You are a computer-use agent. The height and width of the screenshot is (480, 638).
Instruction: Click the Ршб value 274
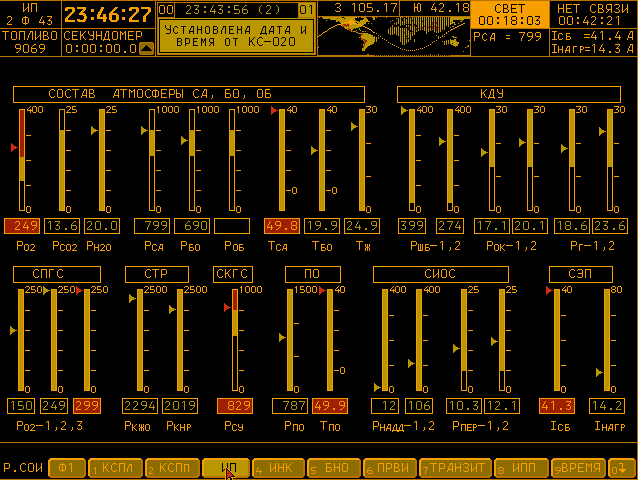click(x=450, y=226)
